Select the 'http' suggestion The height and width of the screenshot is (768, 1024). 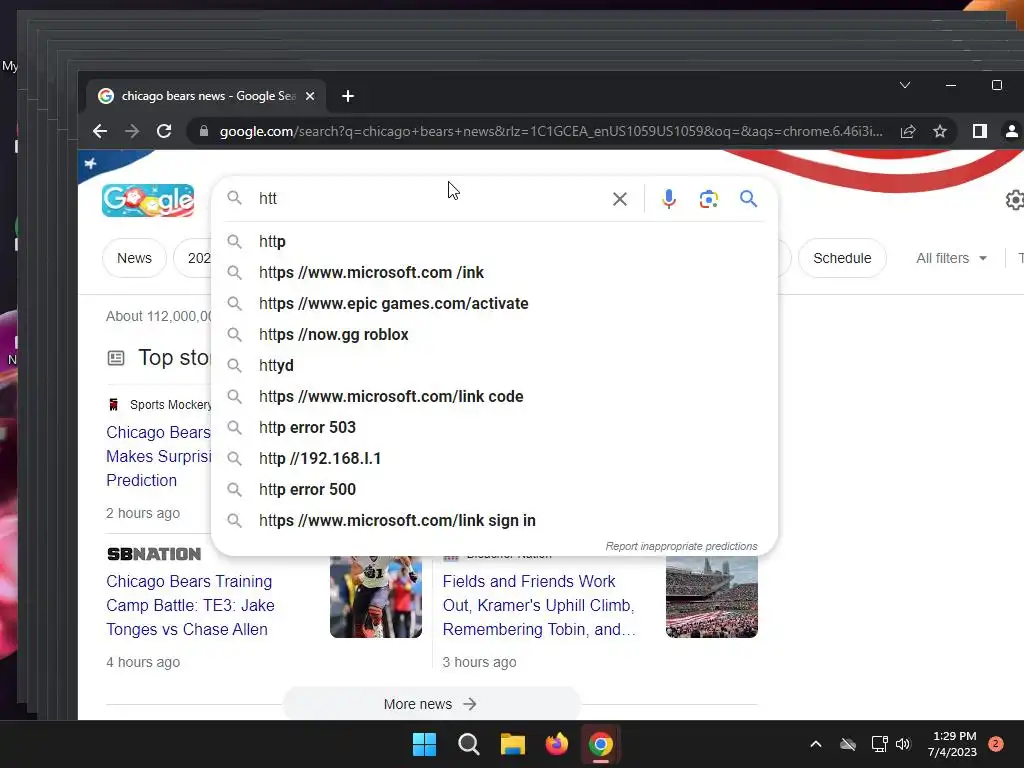pyautogui.click(x=494, y=242)
